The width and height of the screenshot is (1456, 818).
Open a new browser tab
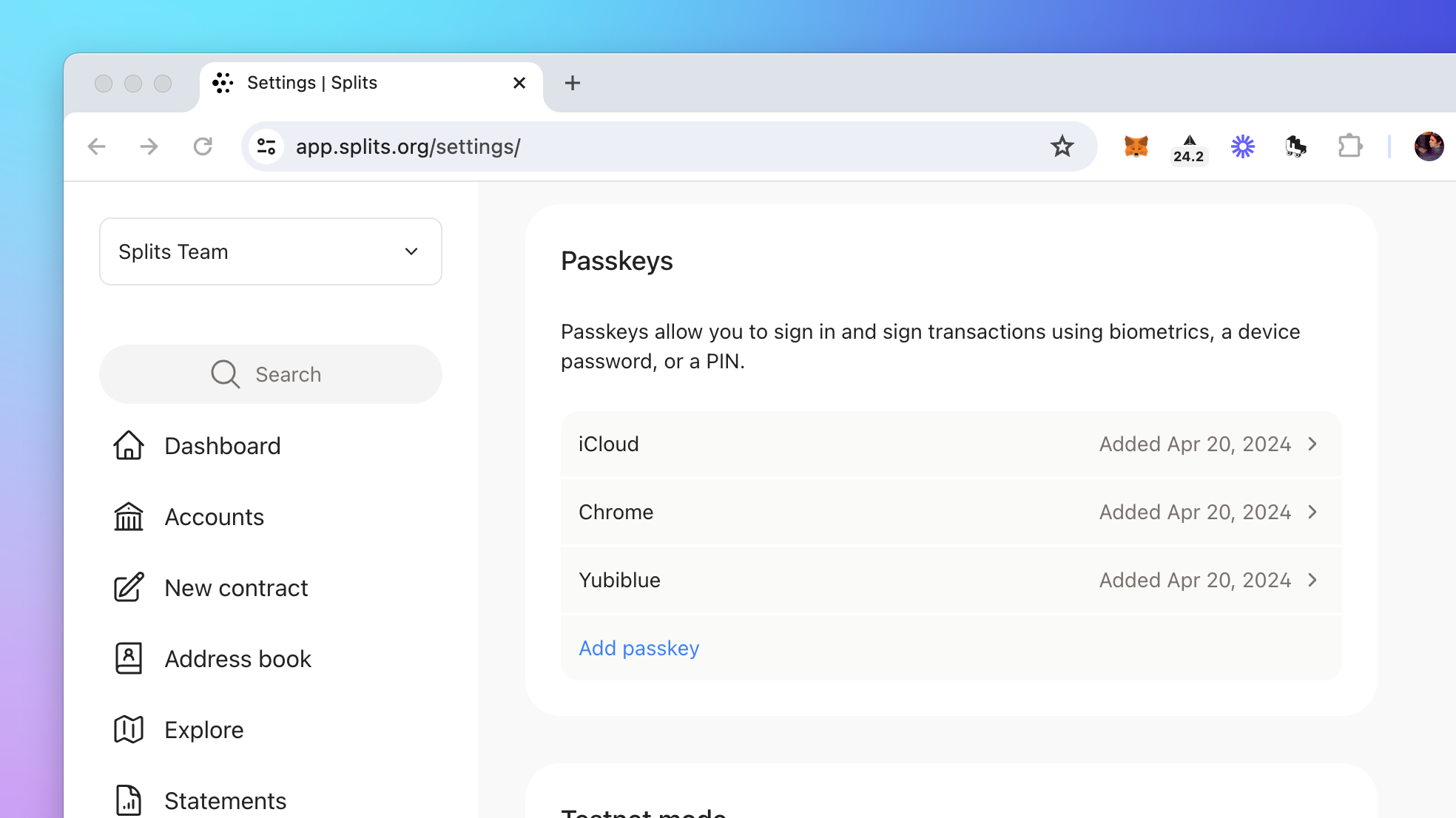[x=572, y=83]
